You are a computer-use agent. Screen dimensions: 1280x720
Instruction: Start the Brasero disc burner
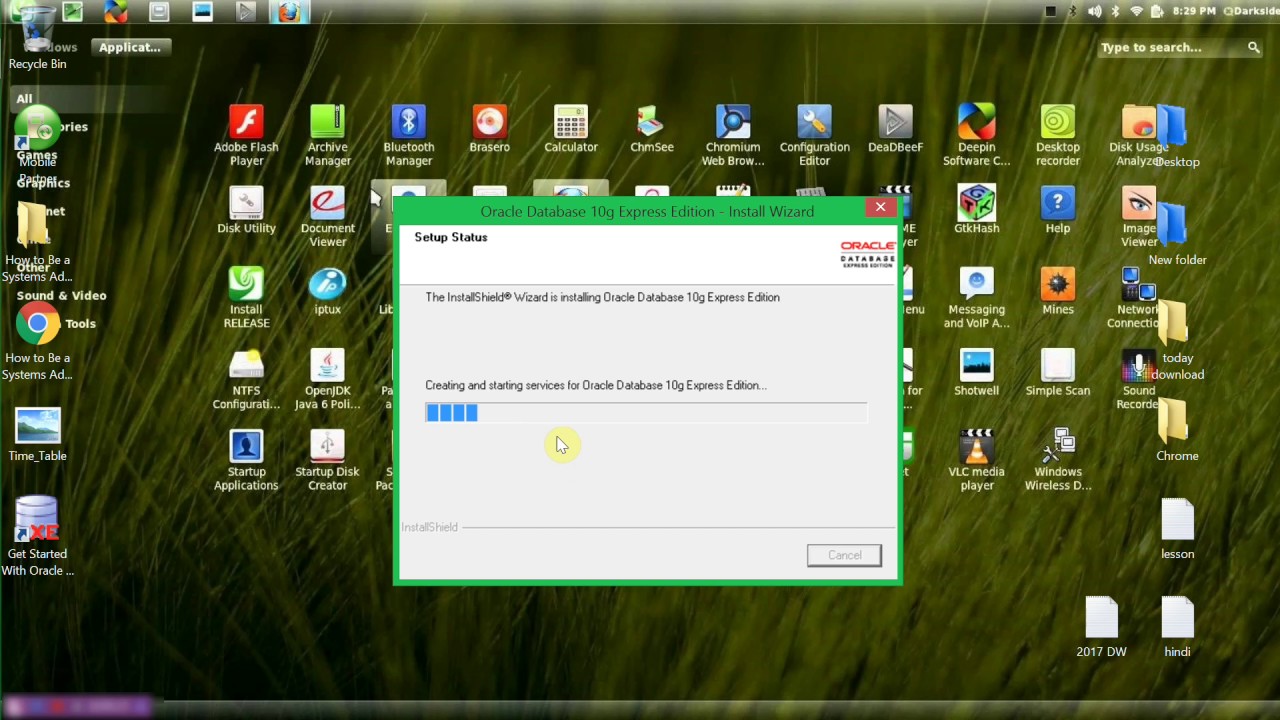(x=489, y=122)
